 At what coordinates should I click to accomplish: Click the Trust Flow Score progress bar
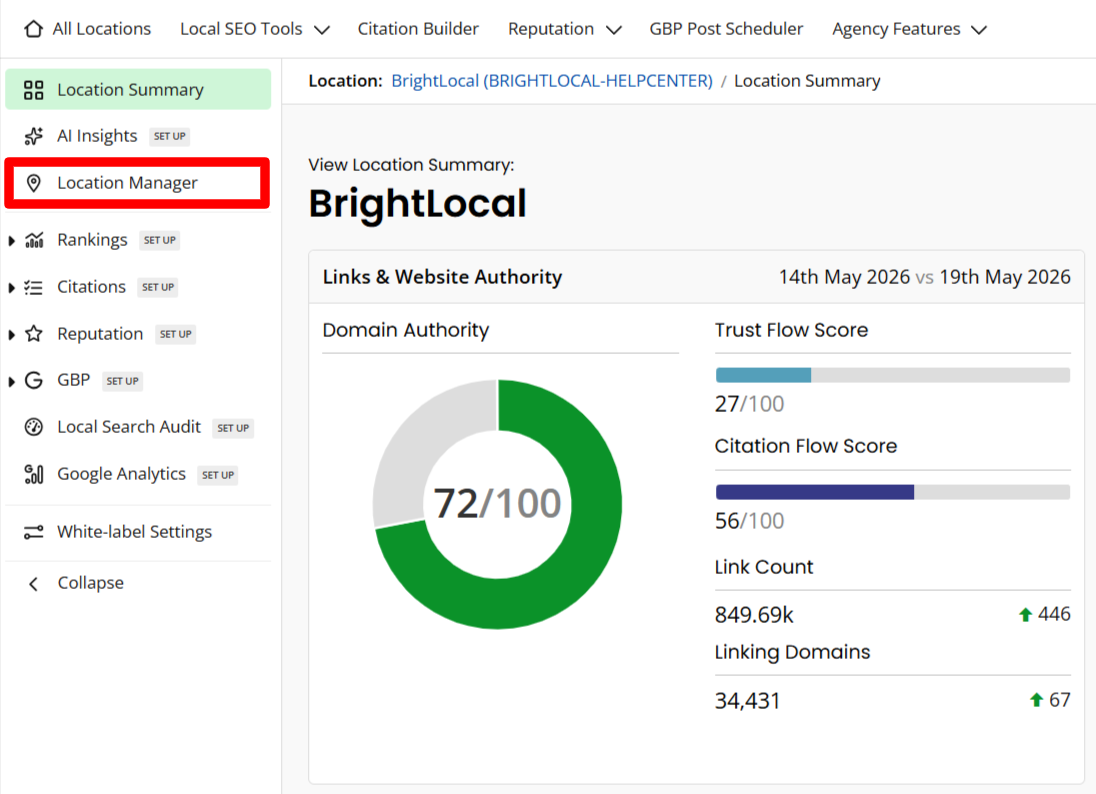[893, 375]
